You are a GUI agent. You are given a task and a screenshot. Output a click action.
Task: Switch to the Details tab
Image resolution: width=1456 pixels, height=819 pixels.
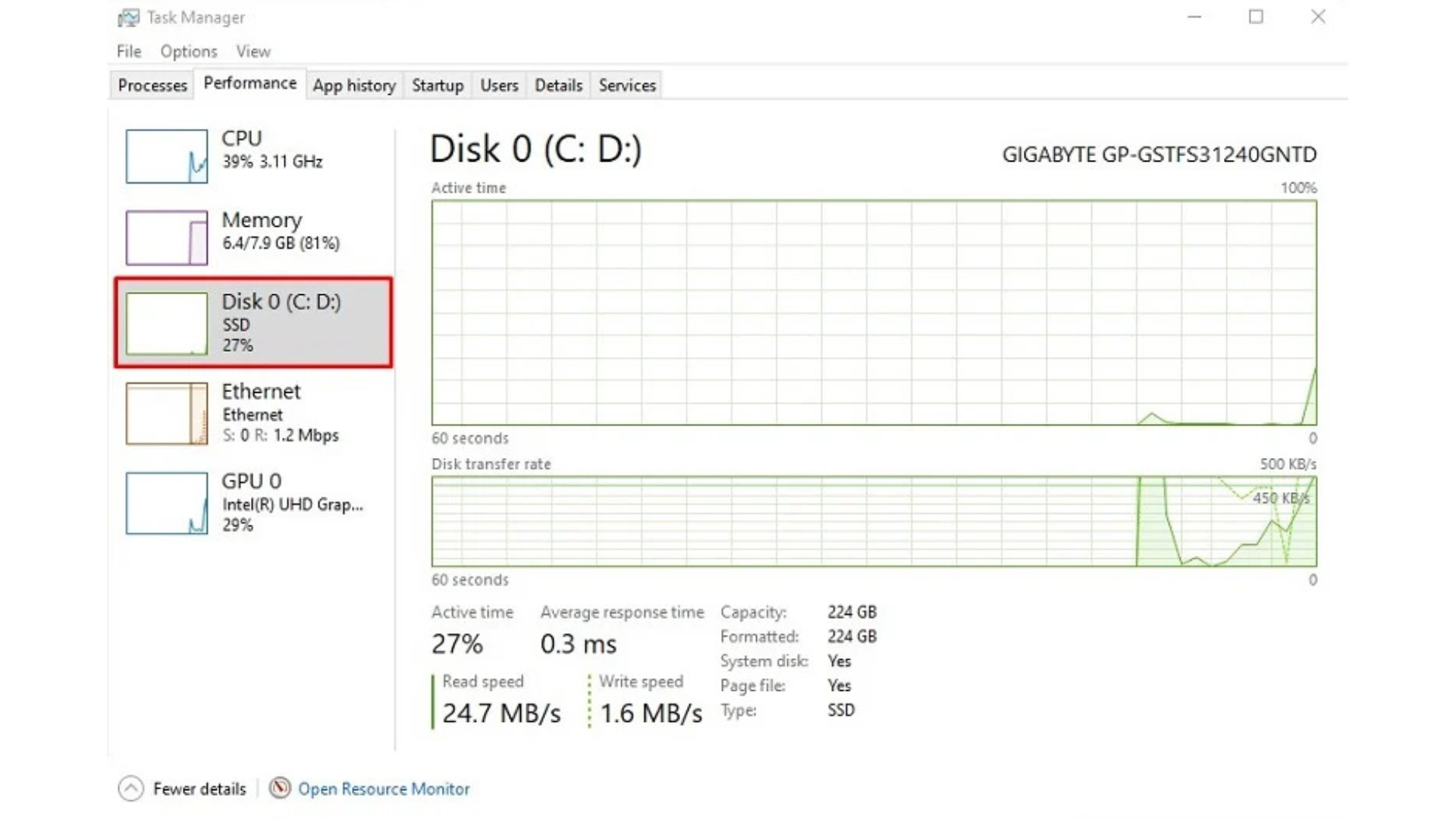pyautogui.click(x=558, y=86)
